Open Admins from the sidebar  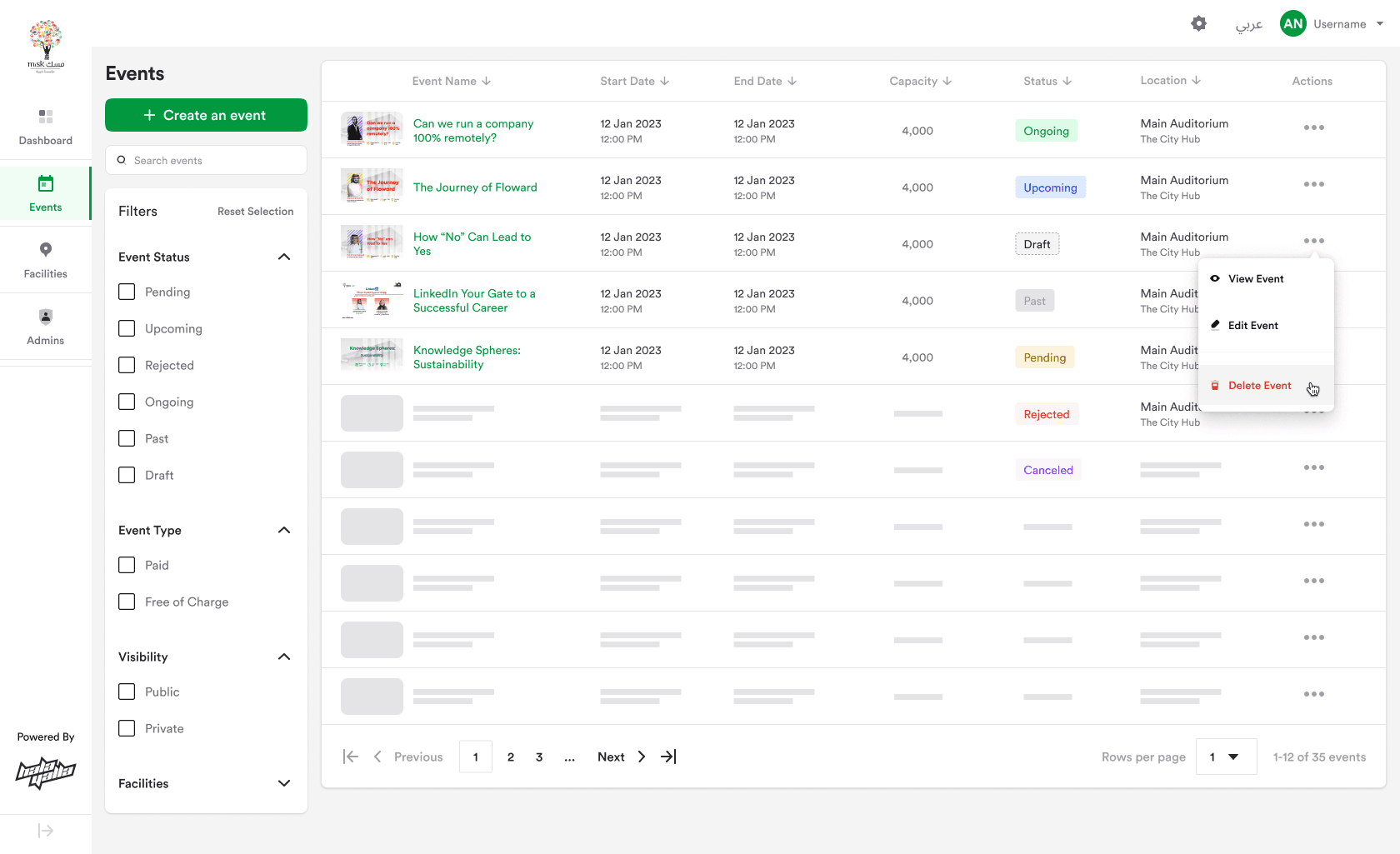click(x=46, y=327)
